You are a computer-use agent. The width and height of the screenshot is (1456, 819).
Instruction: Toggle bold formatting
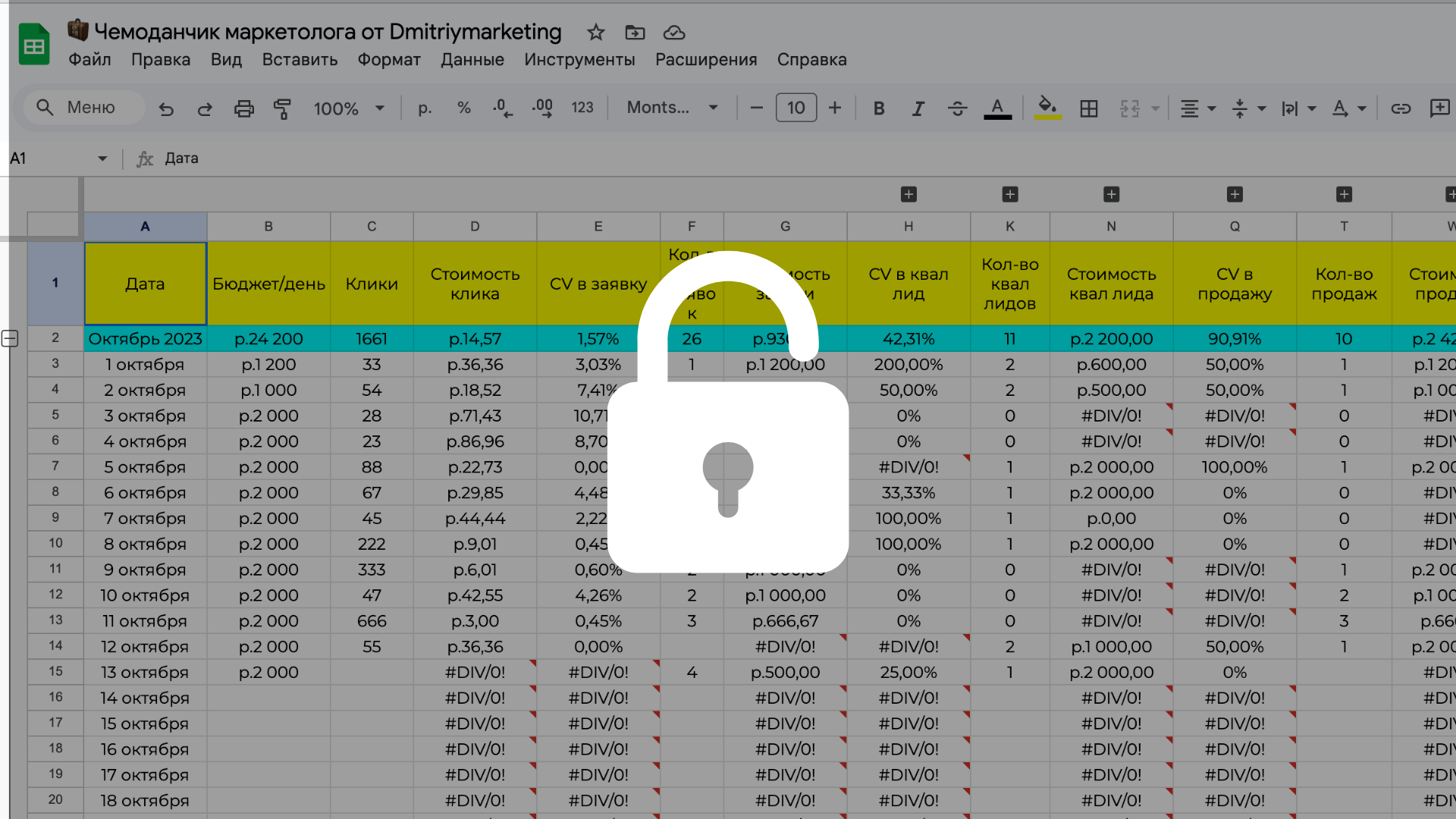[879, 108]
